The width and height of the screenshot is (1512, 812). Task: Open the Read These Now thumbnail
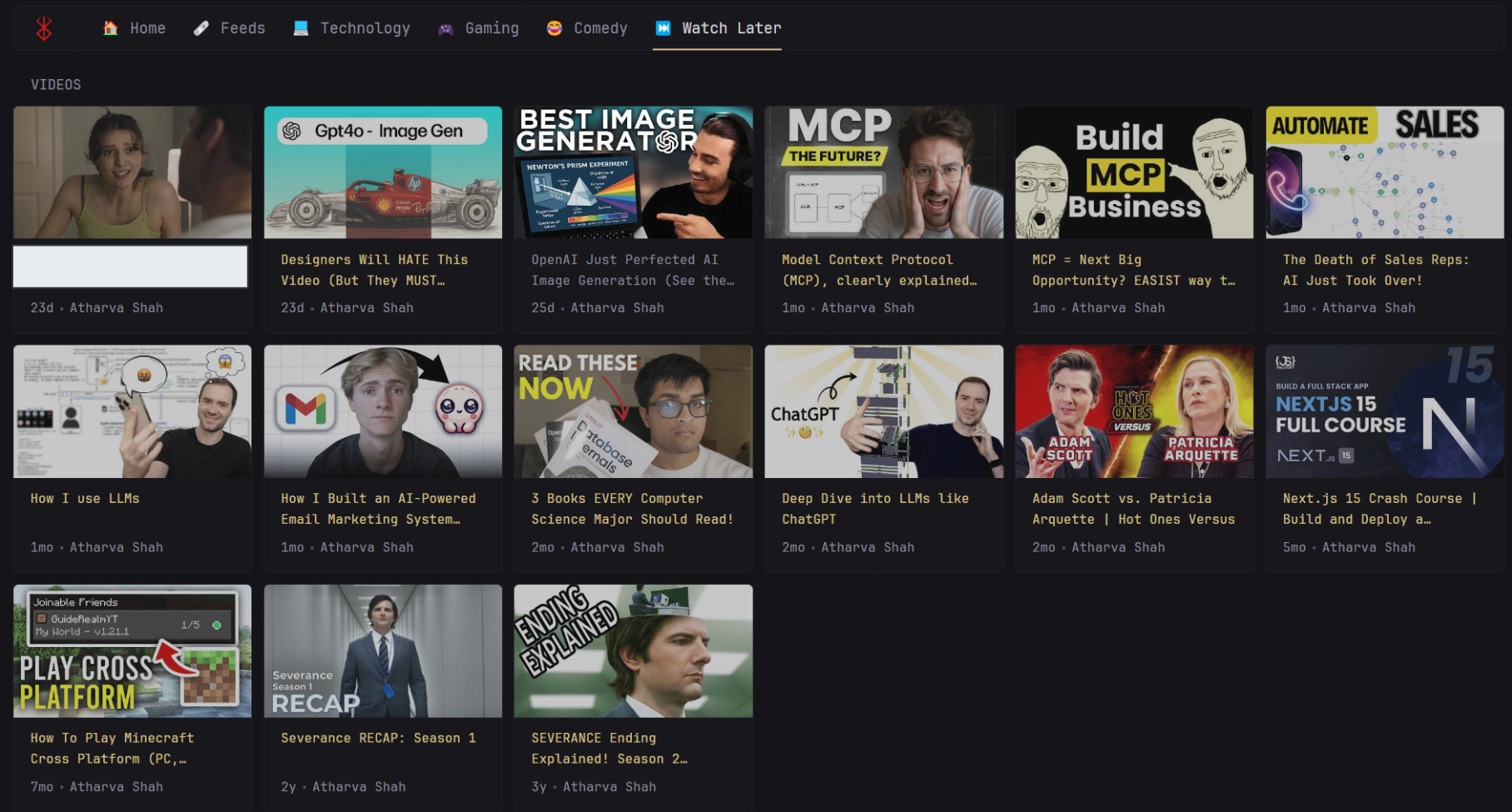click(634, 411)
